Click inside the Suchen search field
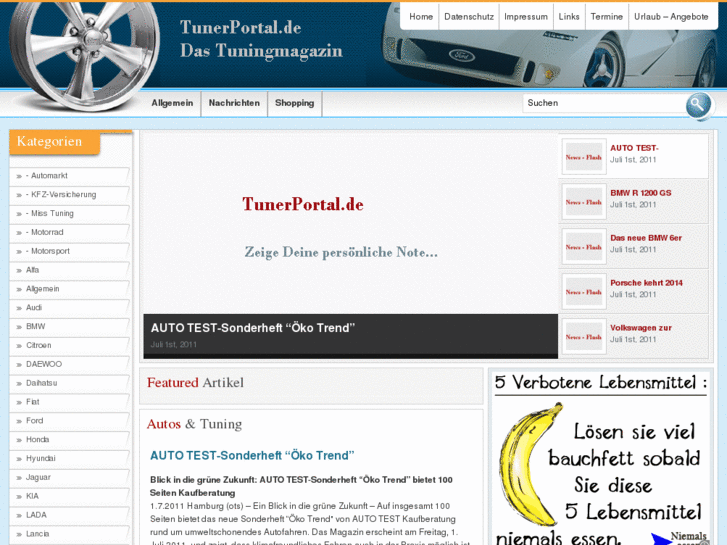Viewport: 727px width, 545px height. click(x=604, y=103)
